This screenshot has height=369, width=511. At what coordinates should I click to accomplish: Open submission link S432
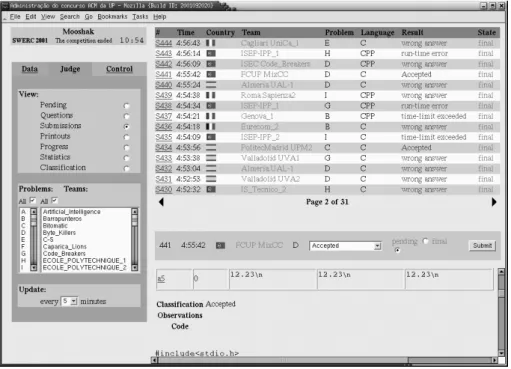point(164,169)
